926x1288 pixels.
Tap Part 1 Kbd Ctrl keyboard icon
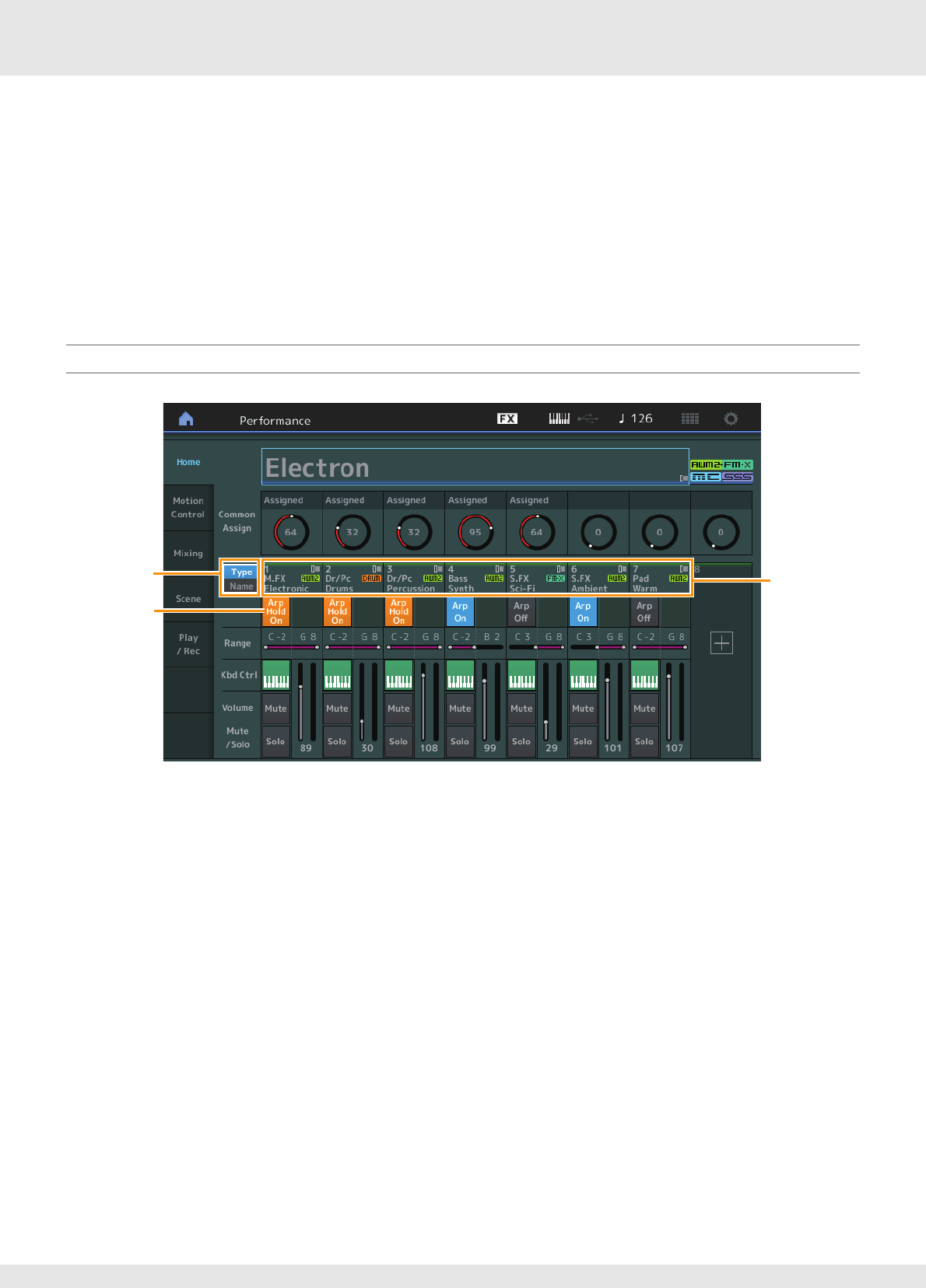pos(276,675)
